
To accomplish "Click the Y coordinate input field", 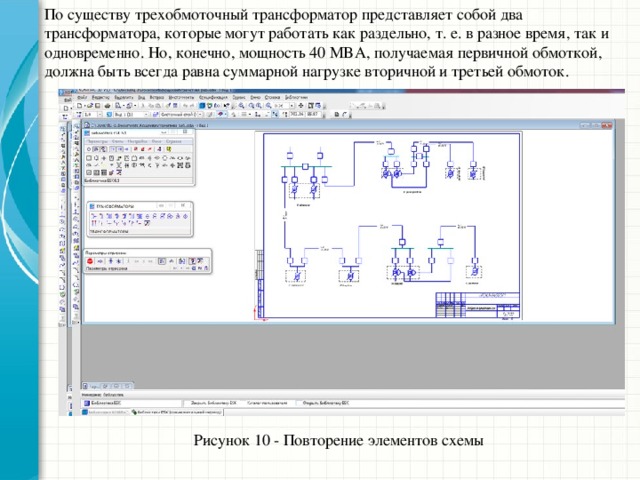I will point(311,114).
